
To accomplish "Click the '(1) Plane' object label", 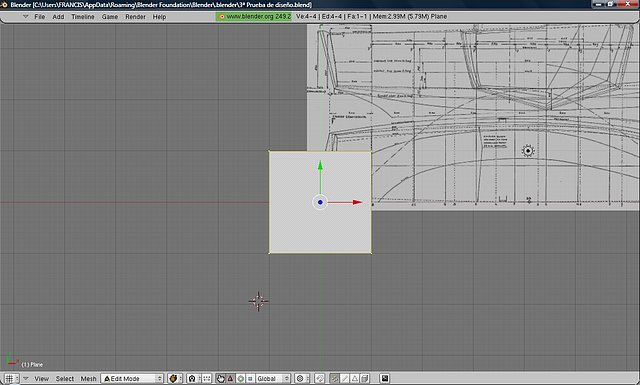I will point(32,365).
